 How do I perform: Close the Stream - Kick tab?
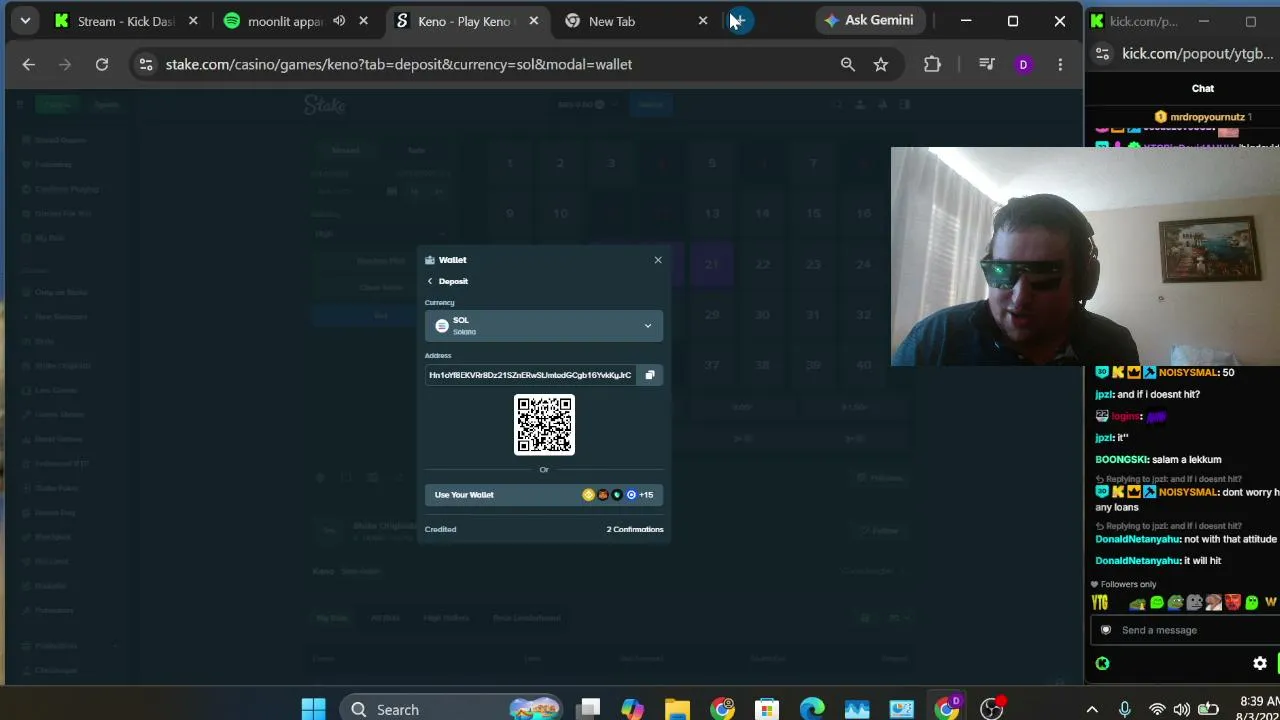(193, 21)
